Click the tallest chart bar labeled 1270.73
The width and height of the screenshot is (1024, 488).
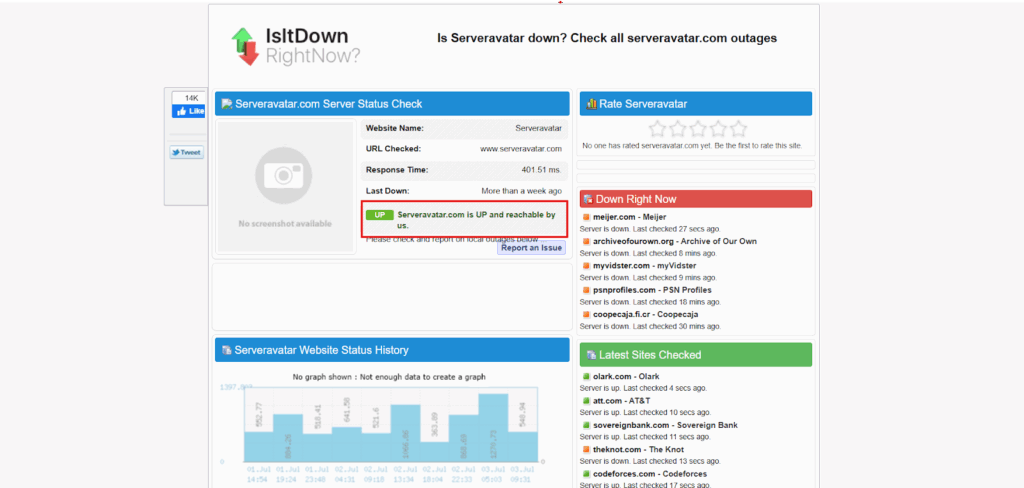(x=494, y=427)
